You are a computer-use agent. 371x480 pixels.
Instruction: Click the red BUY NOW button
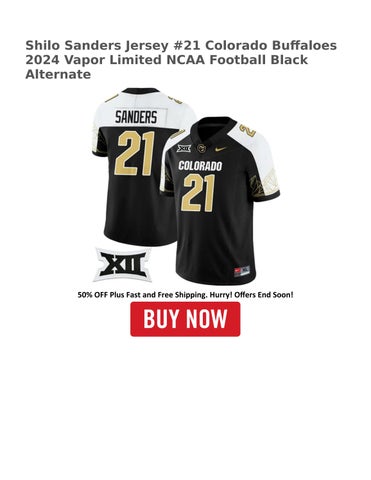tap(185, 319)
